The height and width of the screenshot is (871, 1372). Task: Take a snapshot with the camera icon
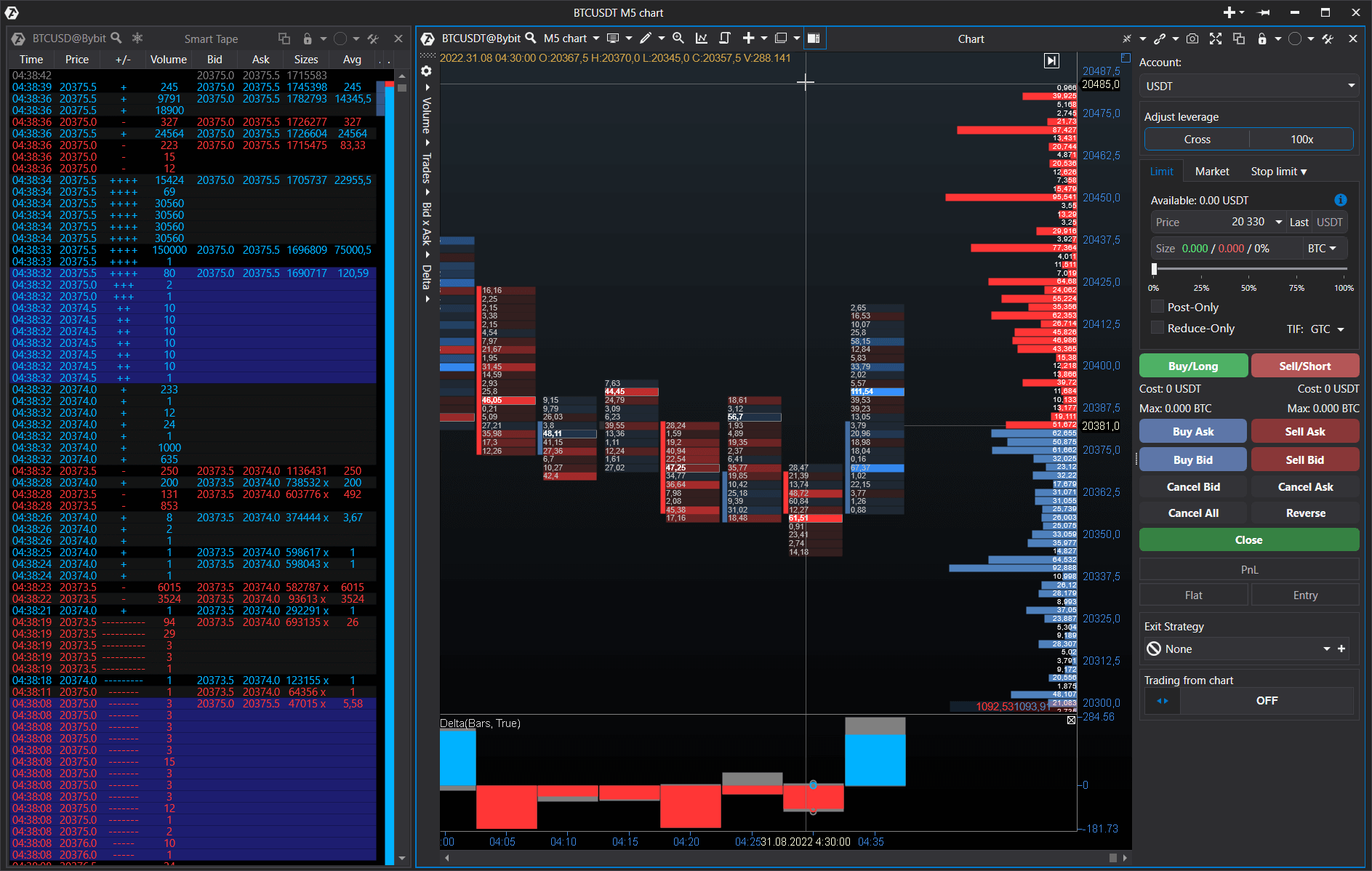(1192, 39)
